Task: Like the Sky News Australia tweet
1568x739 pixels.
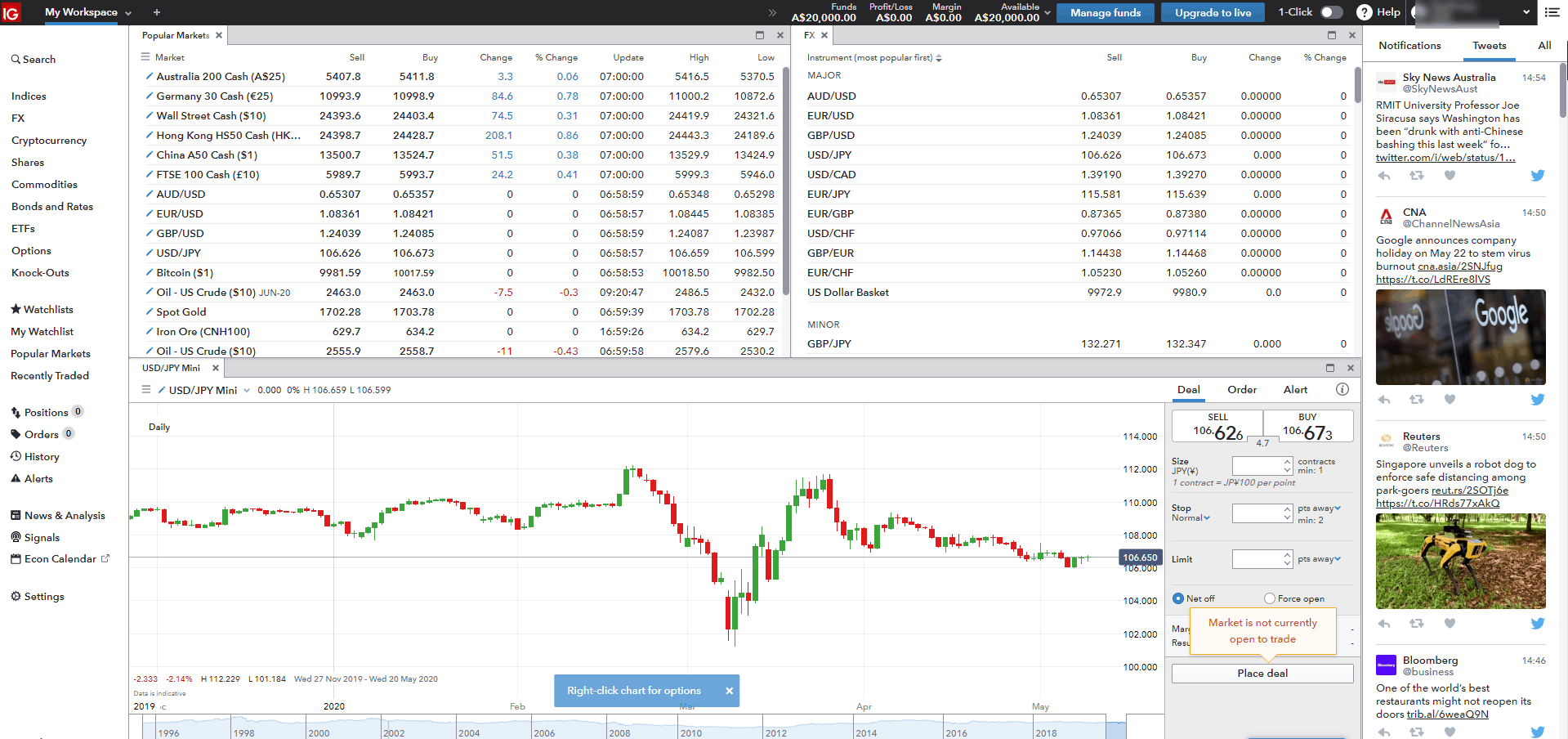Action: coord(1450,175)
